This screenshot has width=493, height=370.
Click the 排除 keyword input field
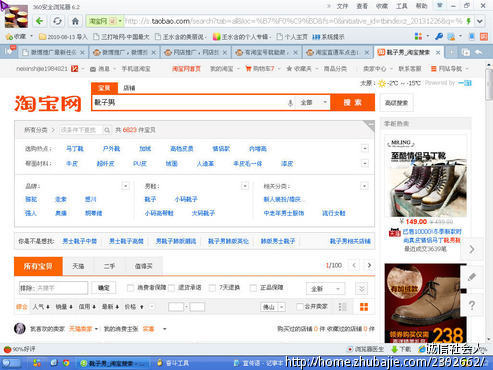(54, 288)
